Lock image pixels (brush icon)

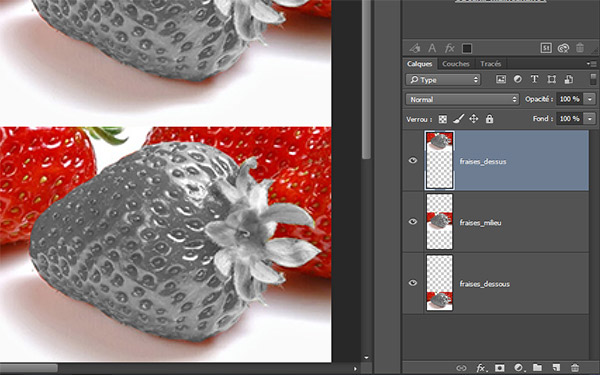(x=458, y=119)
